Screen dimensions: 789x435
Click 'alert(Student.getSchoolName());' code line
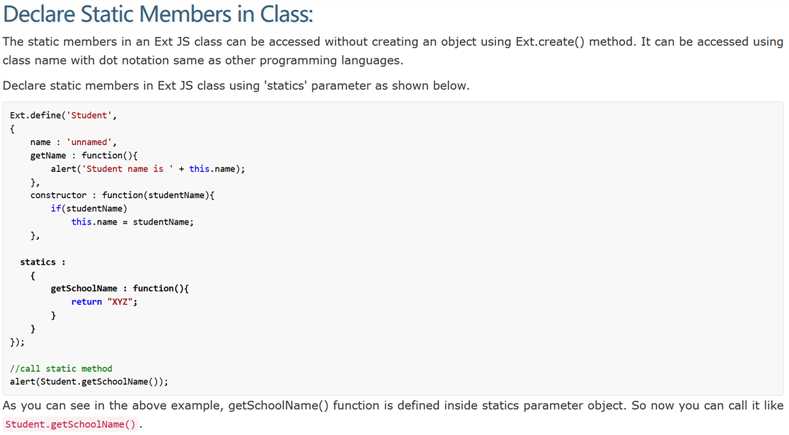89,382
